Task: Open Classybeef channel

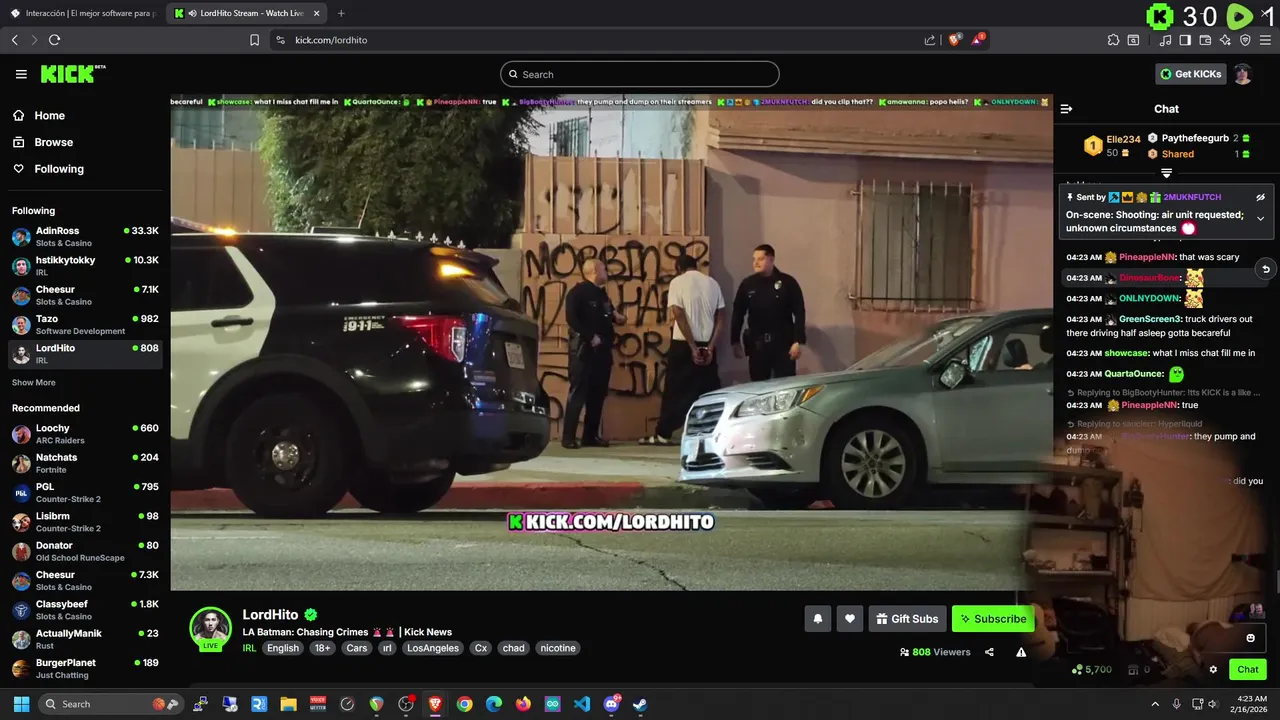Action: tap(85, 609)
